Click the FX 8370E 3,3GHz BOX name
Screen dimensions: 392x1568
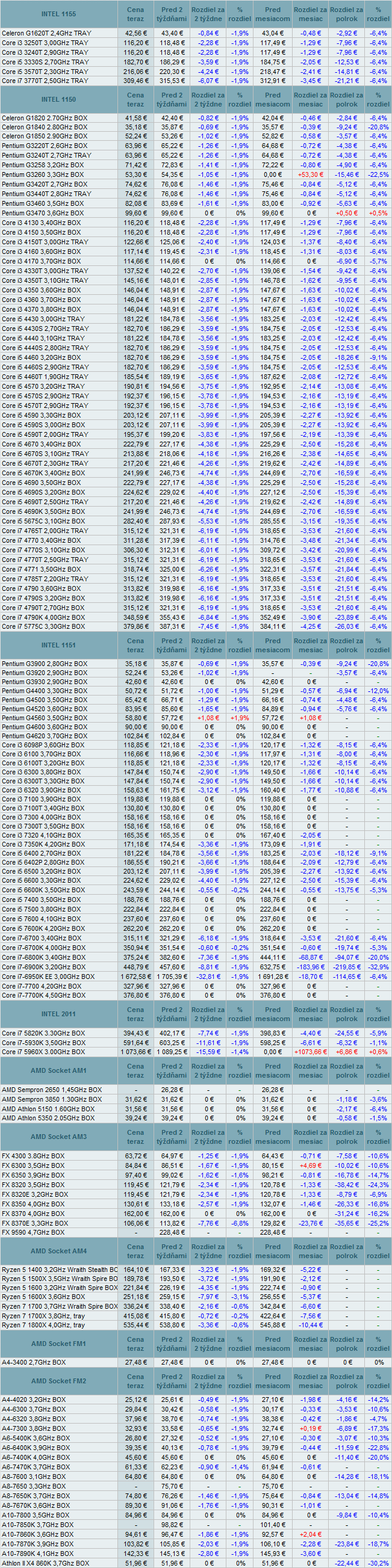[x=35, y=1223]
